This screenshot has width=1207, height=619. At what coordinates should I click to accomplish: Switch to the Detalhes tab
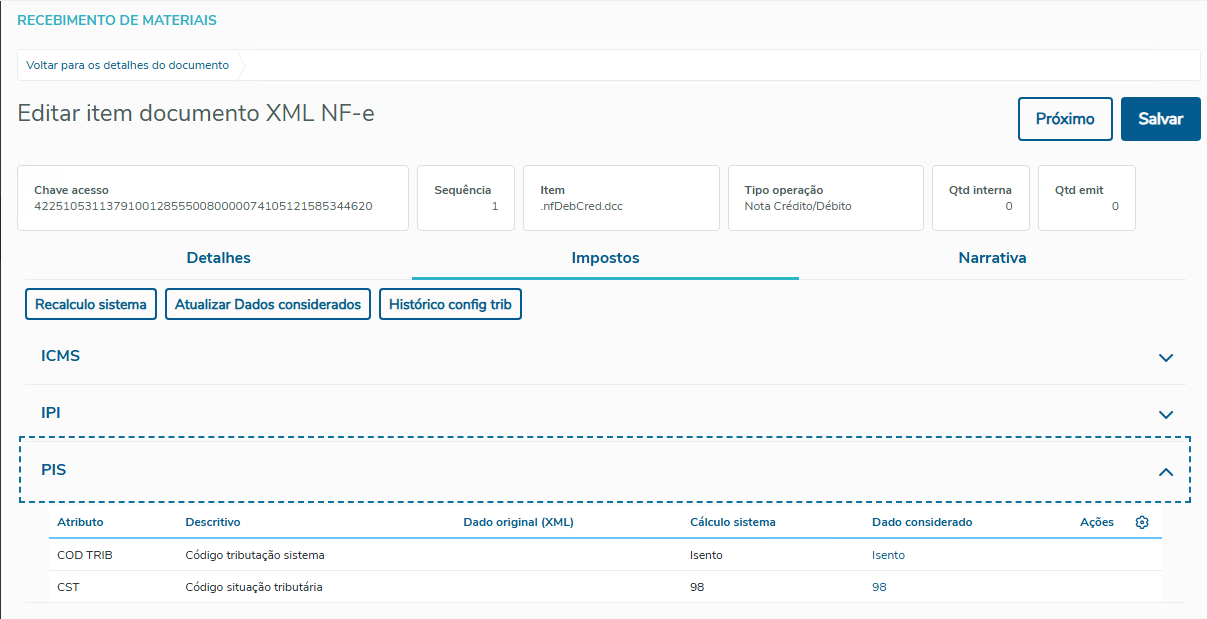click(218, 258)
